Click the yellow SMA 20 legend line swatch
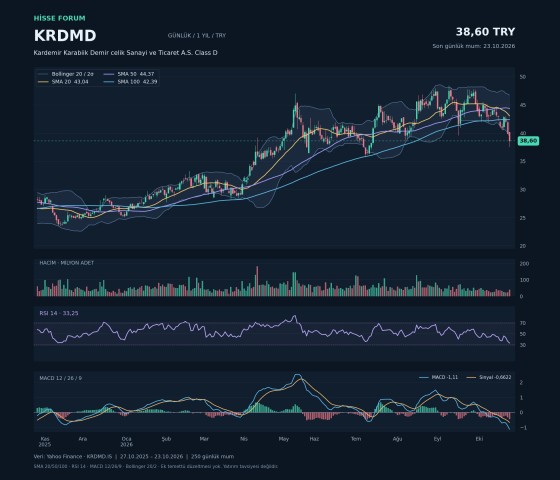Screen dimensions: 560x480 43,82
